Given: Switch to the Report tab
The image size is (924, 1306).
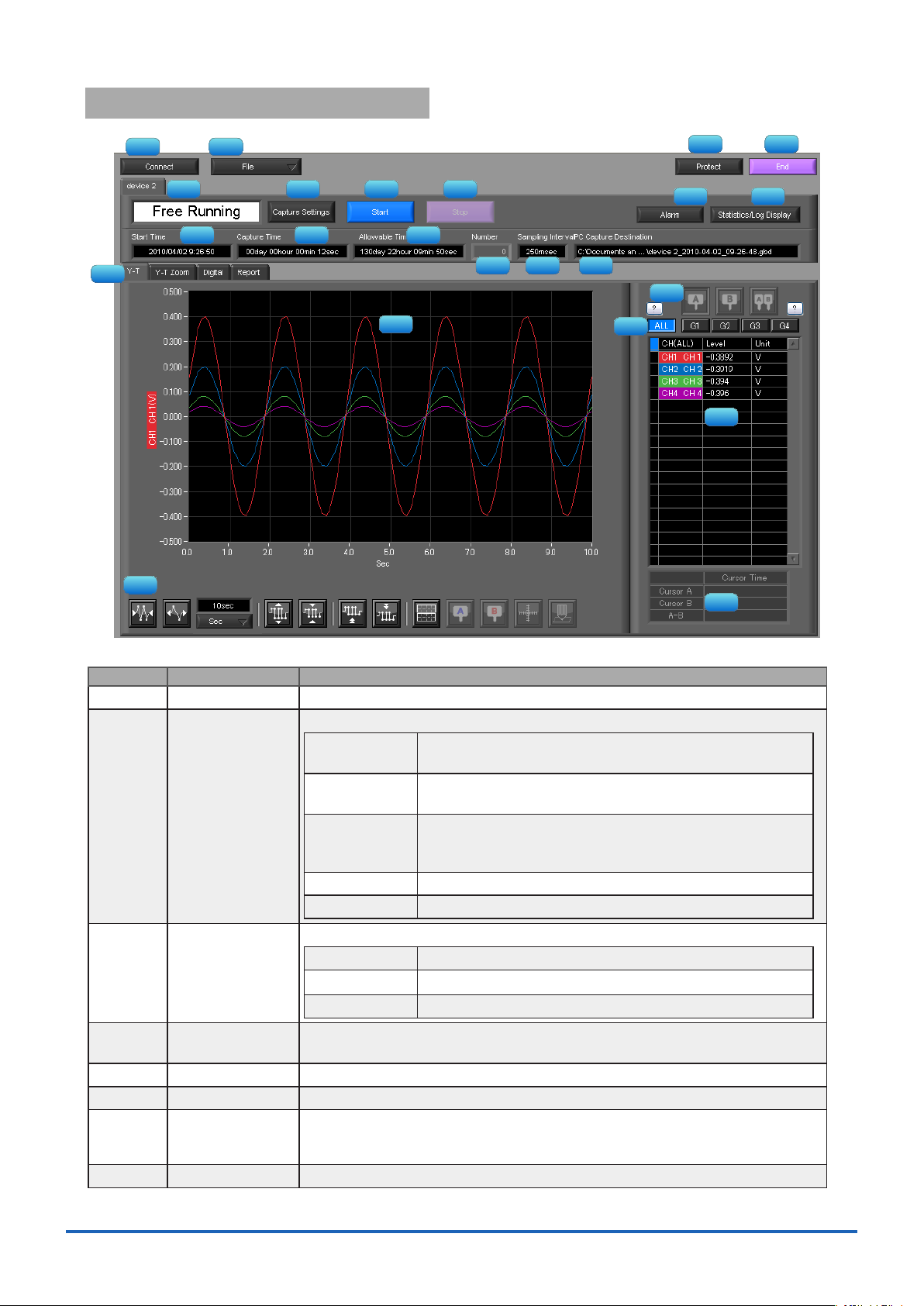Looking at the screenshot, I should [x=250, y=272].
